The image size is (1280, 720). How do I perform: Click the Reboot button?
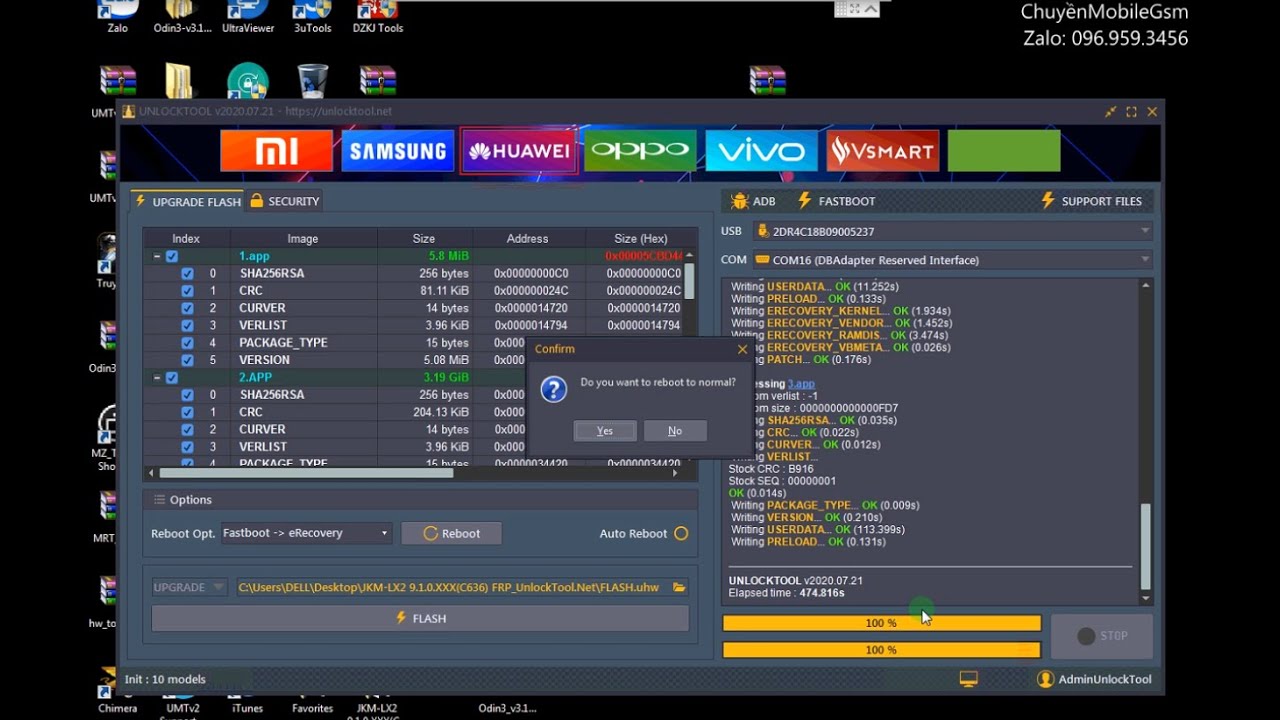click(451, 533)
